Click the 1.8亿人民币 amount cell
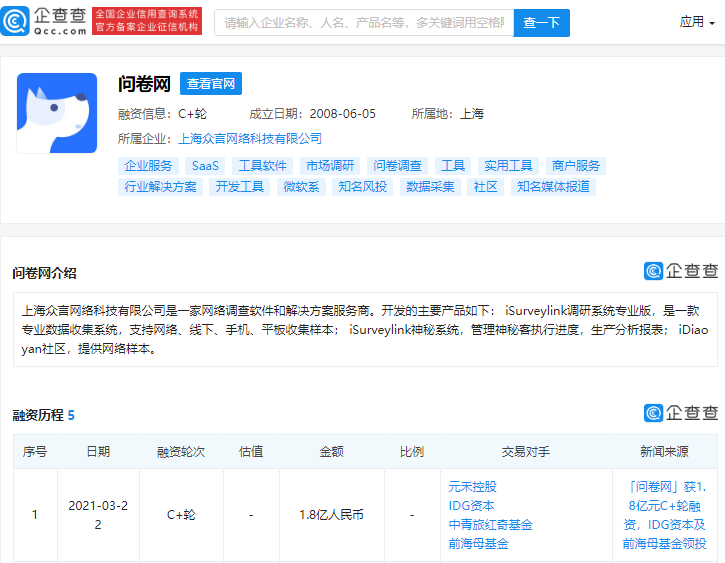Screen dimensions: 725x563 point(332,515)
